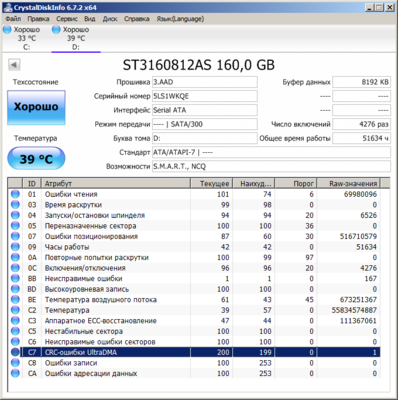Click the ST3160812AS 160,0 GB model title
The width and height of the screenshot is (398, 400).
tap(199, 65)
